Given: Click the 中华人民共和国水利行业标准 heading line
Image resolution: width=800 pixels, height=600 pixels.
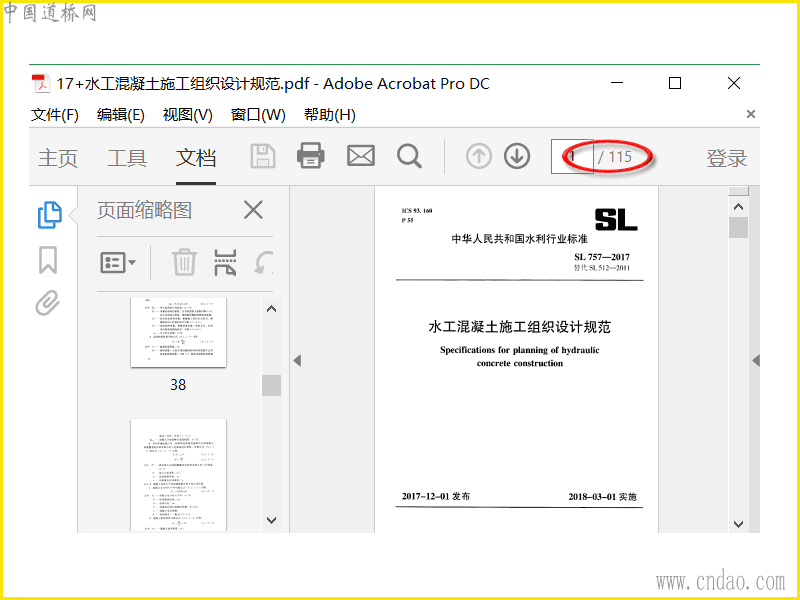Looking at the screenshot, I should pos(519,239).
